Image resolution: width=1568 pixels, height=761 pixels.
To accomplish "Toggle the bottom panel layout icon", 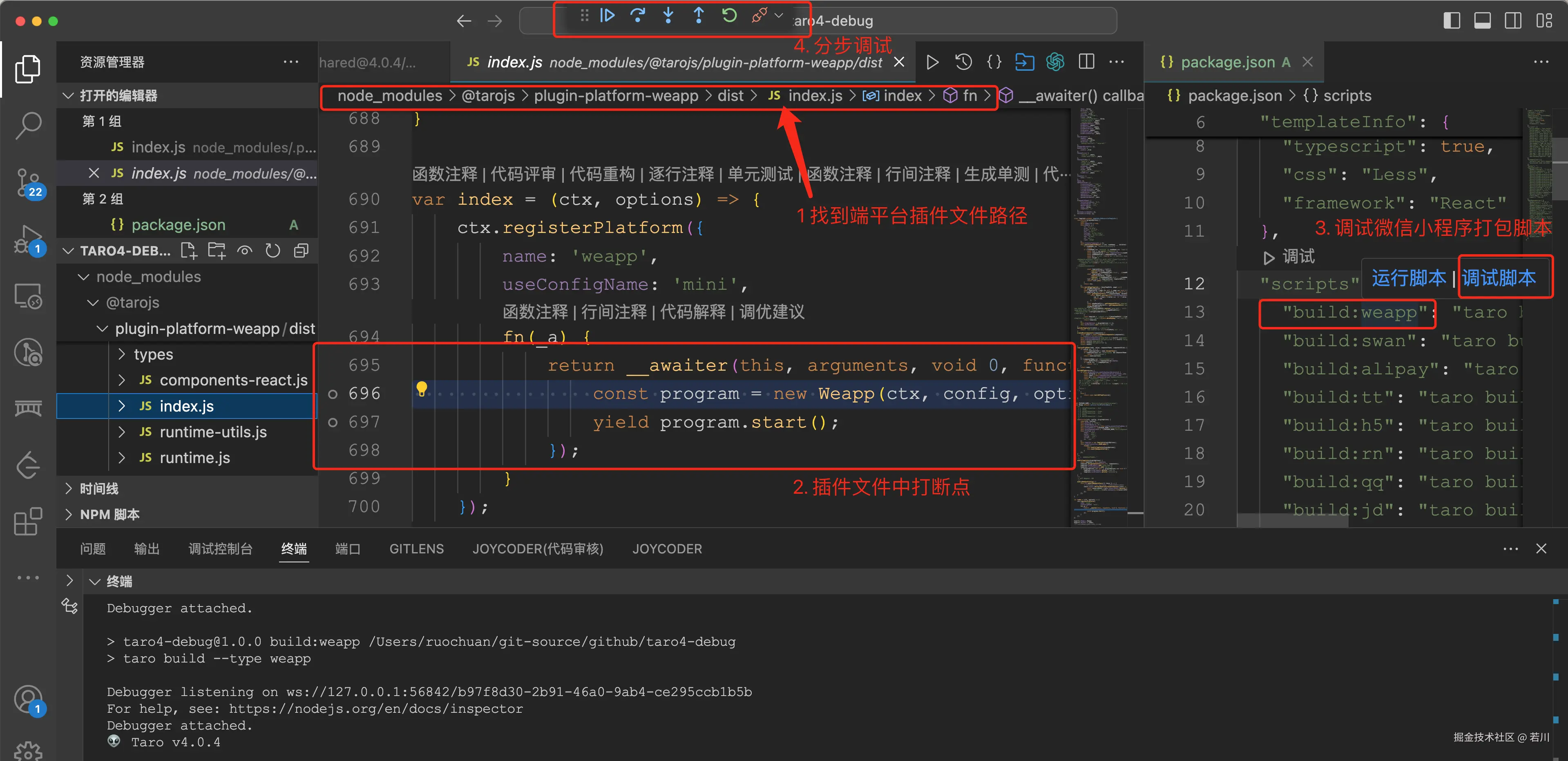I will pos(1482,21).
